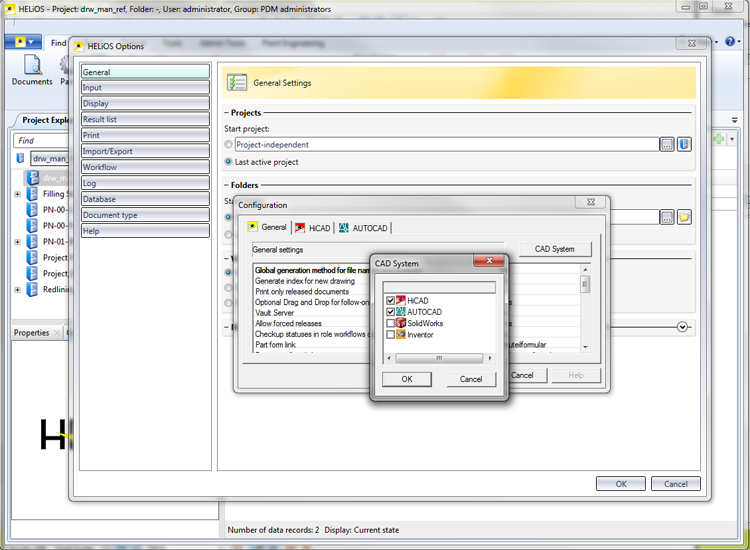Open the Database options category
The image size is (750, 550).
point(145,199)
